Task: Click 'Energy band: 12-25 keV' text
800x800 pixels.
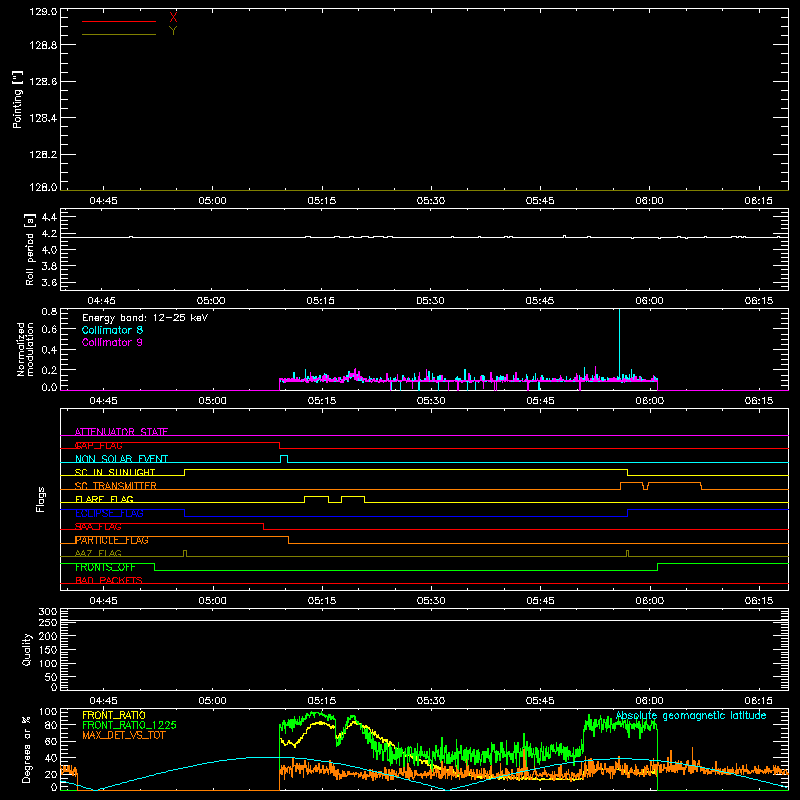Action: (x=145, y=318)
